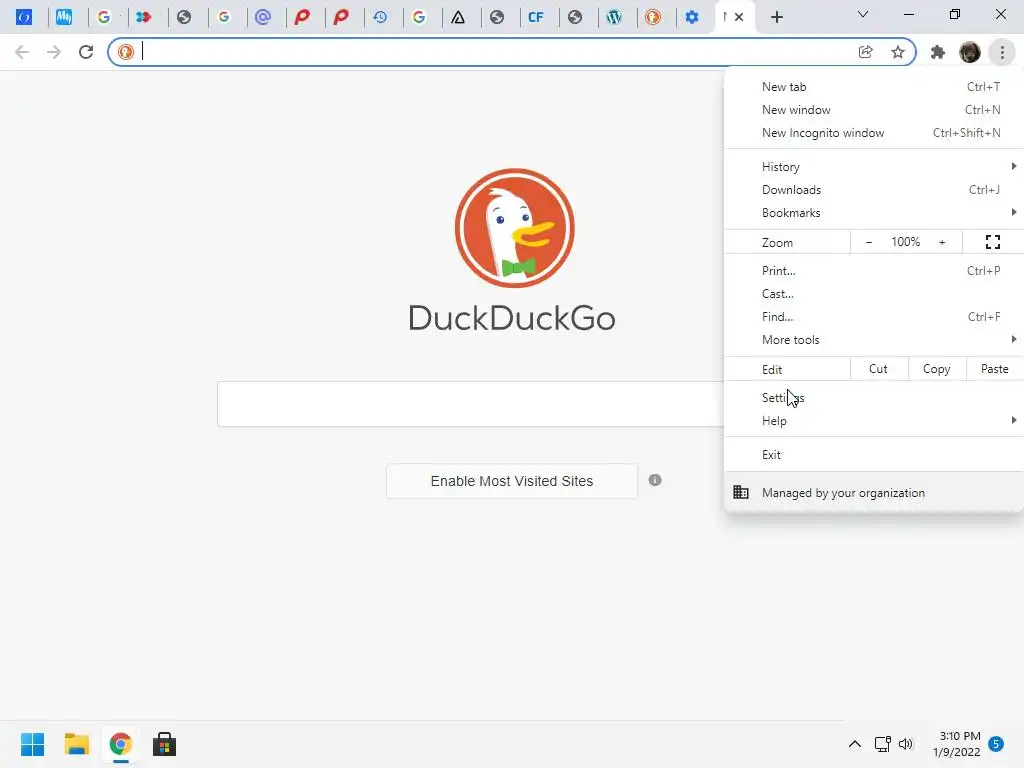Click the Chrome taskbar icon
1024x768 pixels.
120,744
